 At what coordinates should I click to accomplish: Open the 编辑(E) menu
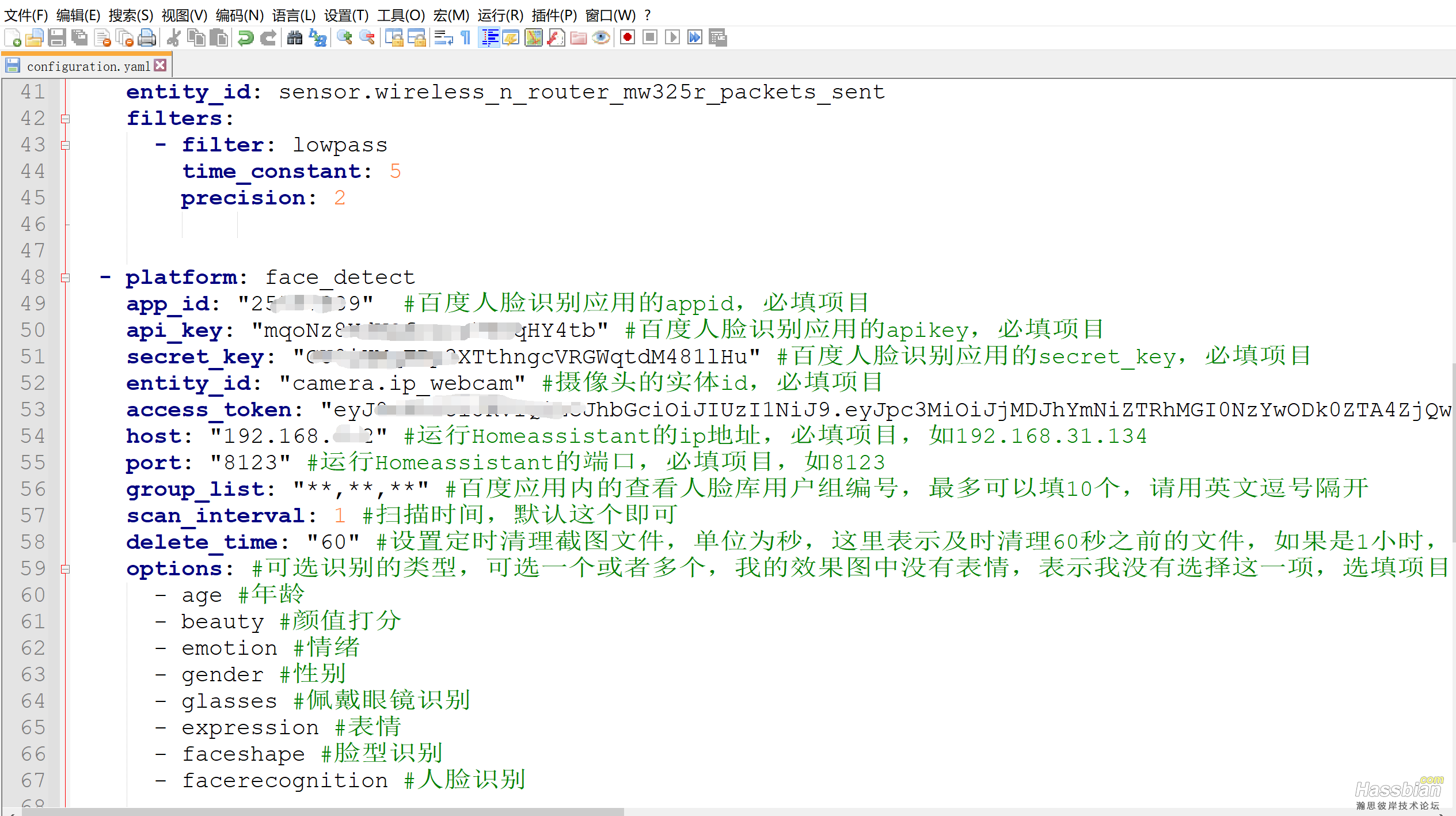coord(78,15)
